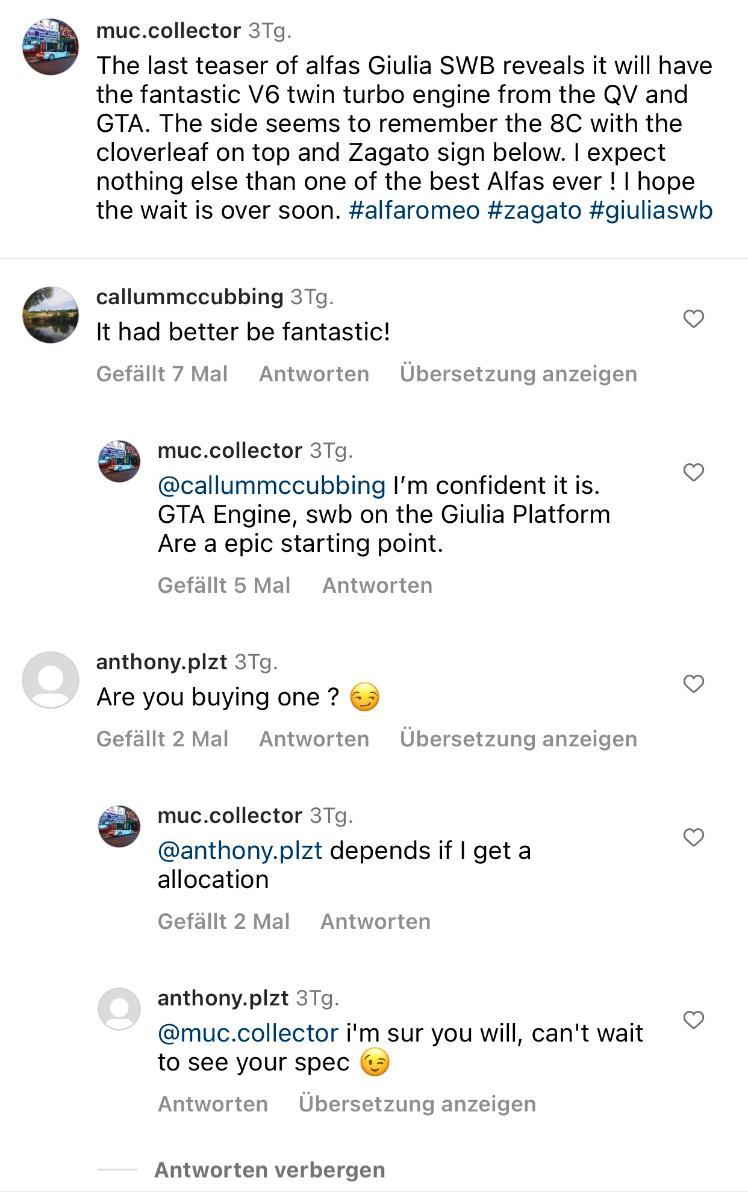
Task: View likes on "Gefällt 7 Mal"
Action: [162, 374]
